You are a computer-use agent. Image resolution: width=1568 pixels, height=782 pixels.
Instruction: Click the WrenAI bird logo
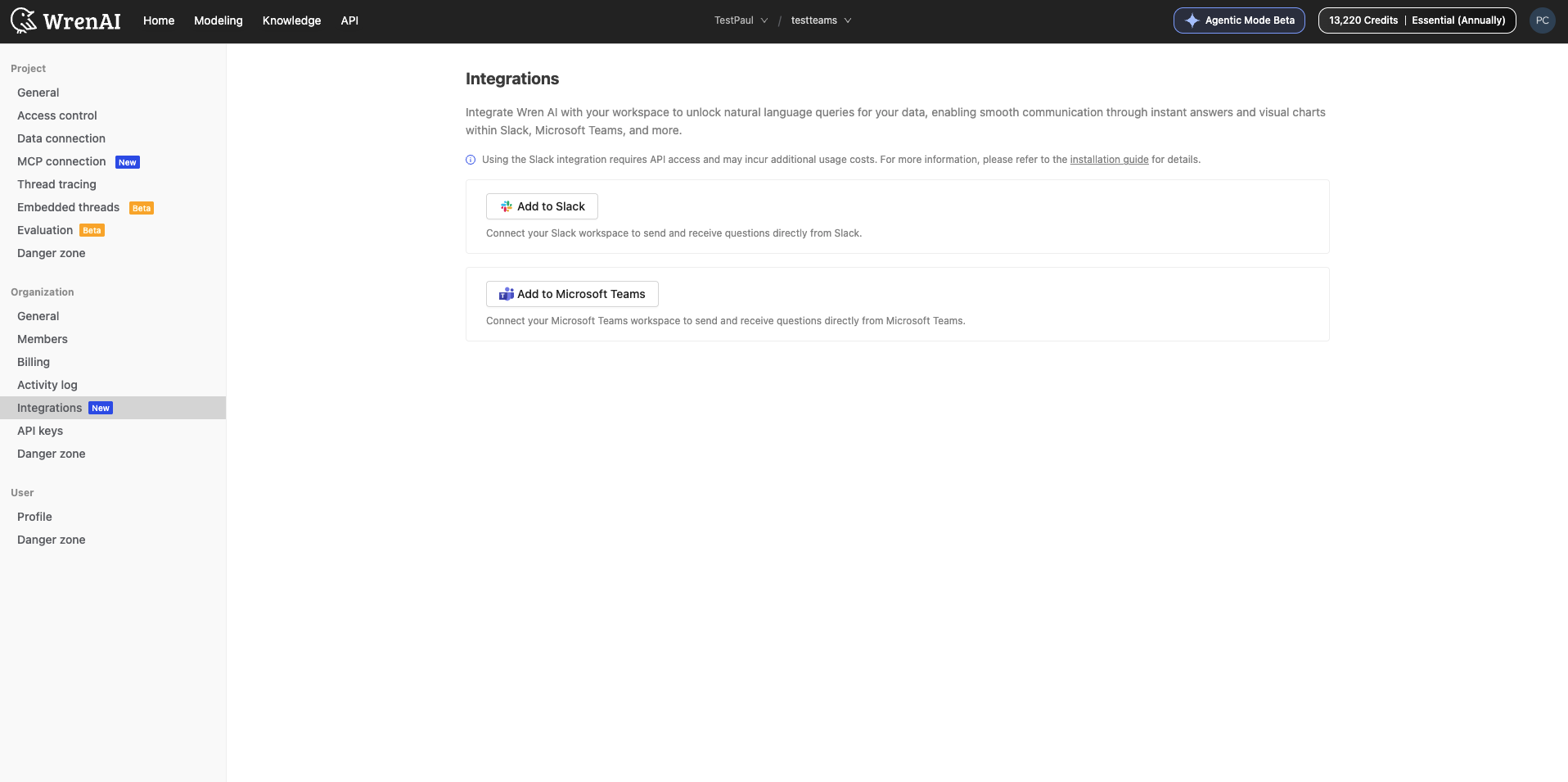(24, 20)
